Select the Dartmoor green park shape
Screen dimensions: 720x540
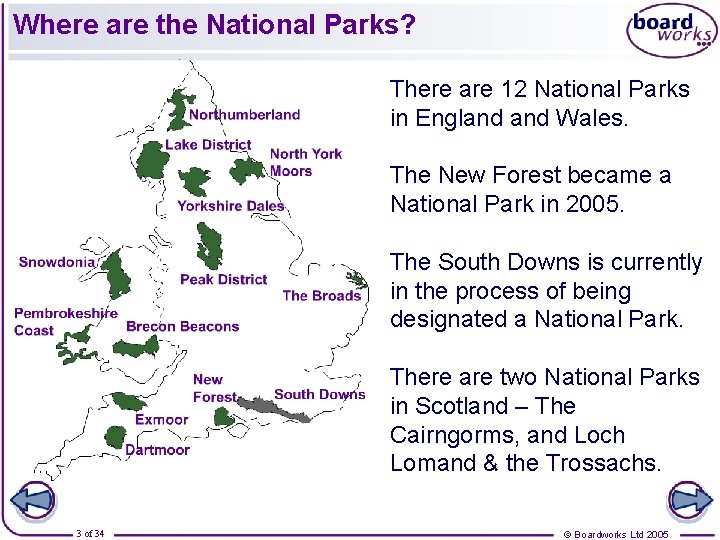(115, 437)
